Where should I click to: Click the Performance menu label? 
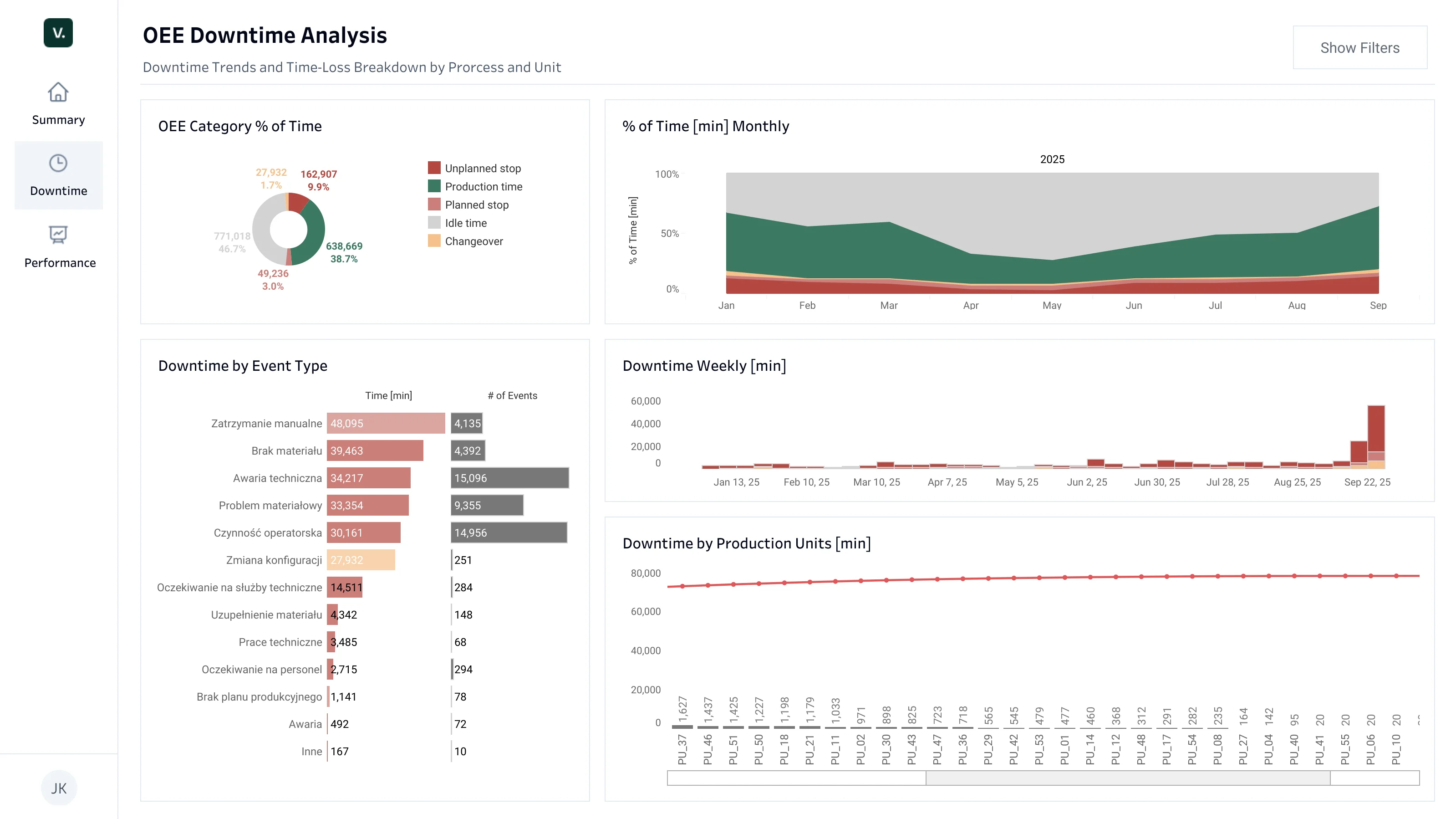point(60,262)
